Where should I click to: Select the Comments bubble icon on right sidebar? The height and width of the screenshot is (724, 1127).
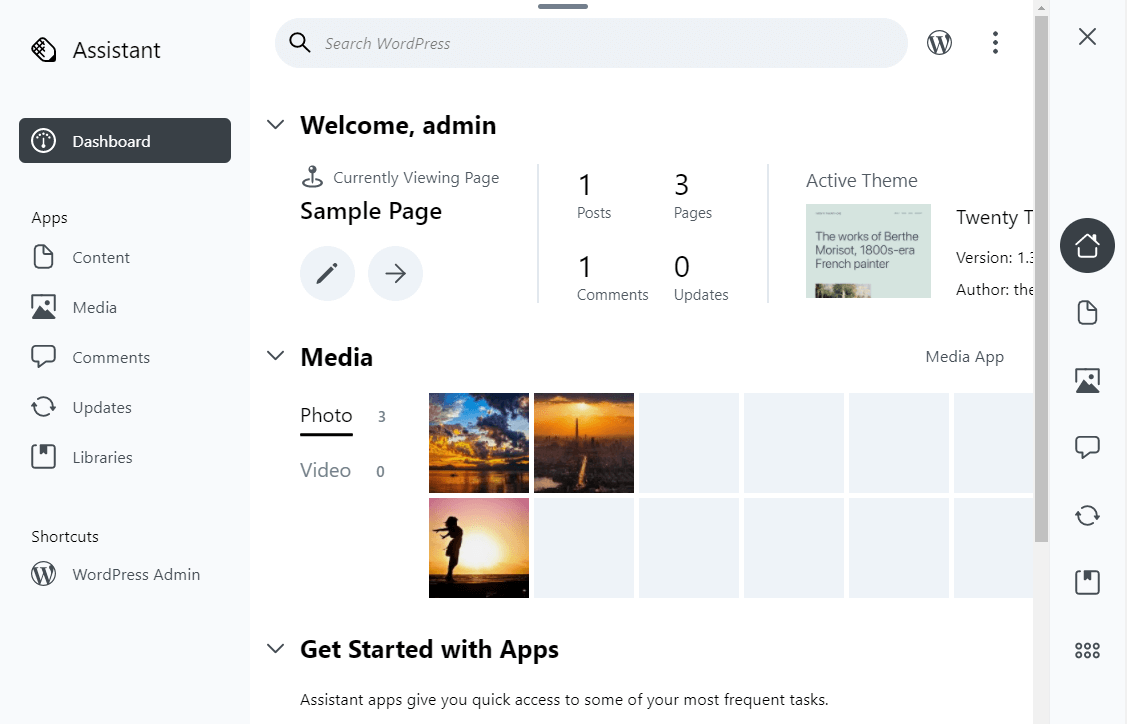pyautogui.click(x=1087, y=447)
